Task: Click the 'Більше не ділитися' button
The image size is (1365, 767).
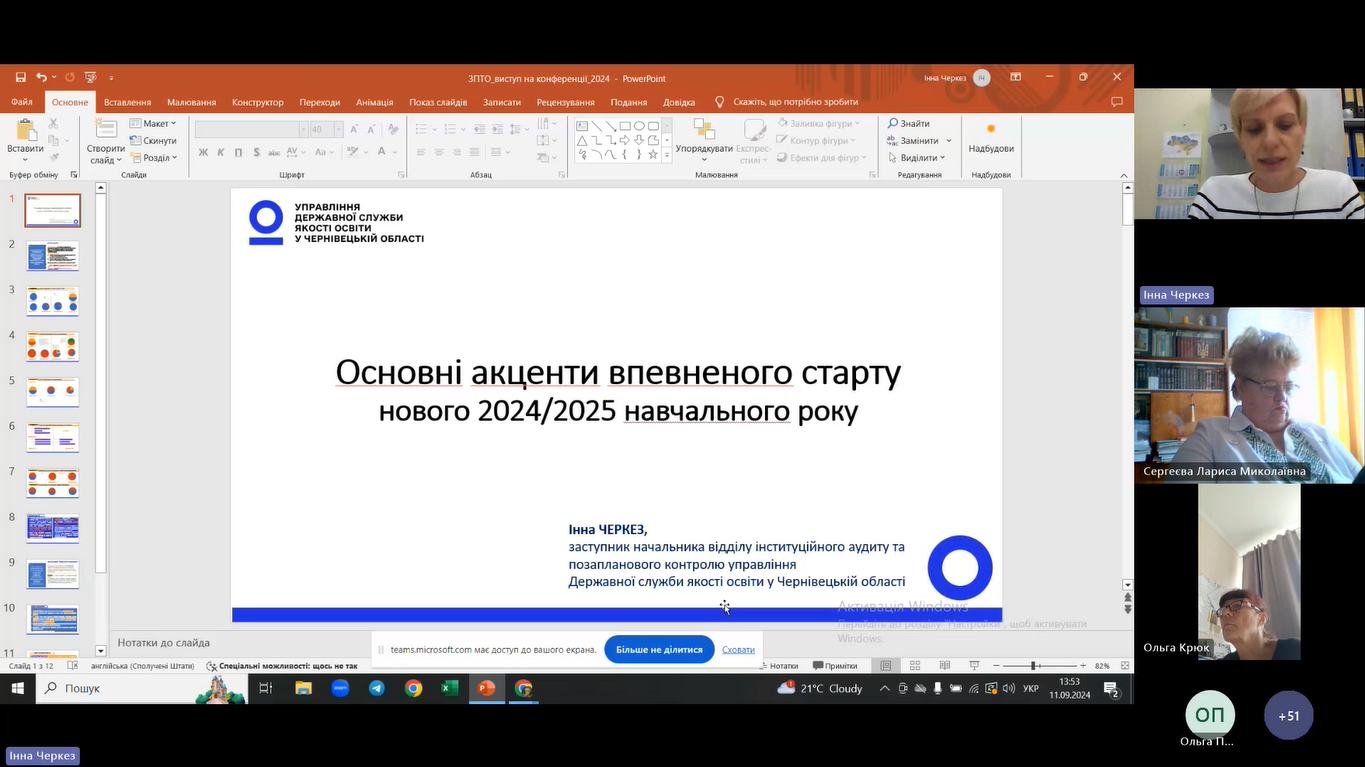Action: [659, 650]
